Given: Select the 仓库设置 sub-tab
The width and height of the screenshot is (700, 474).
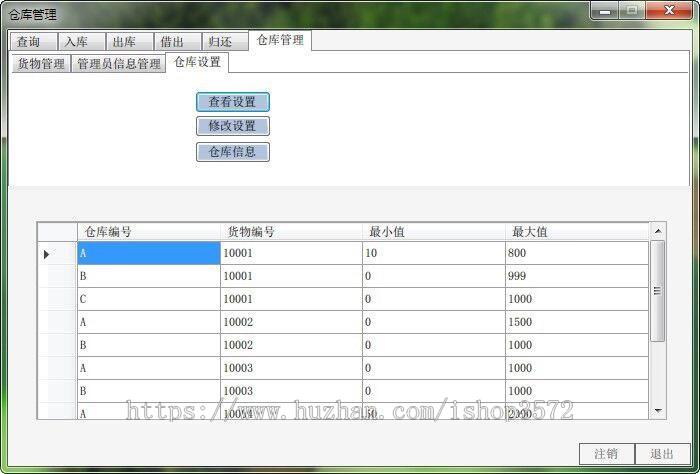Looking at the screenshot, I should (x=197, y=62).
